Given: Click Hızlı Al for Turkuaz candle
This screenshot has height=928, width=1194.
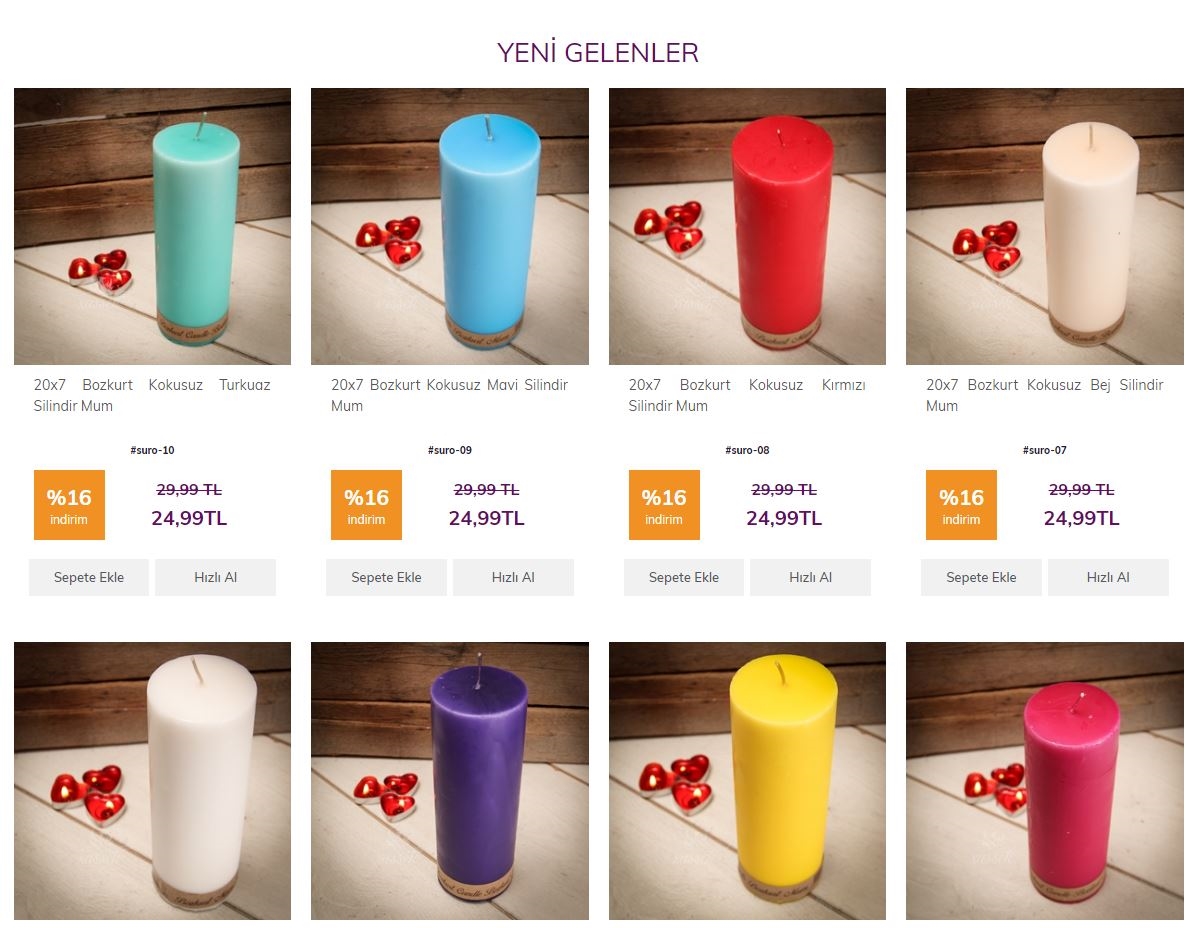Looking at the screenshot, I should [x=215, y=577].
